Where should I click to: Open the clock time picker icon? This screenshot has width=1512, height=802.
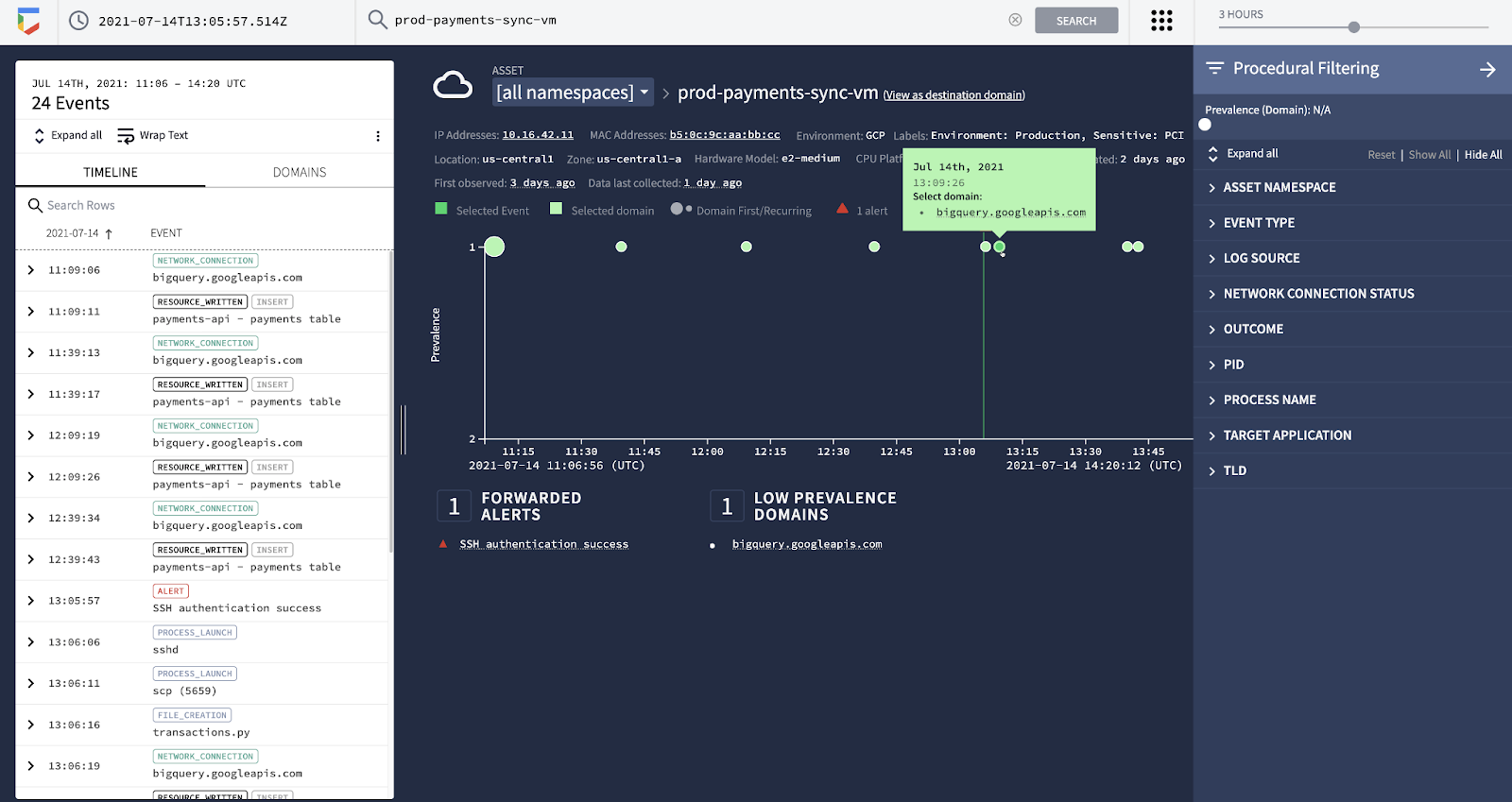click(79, 21)
